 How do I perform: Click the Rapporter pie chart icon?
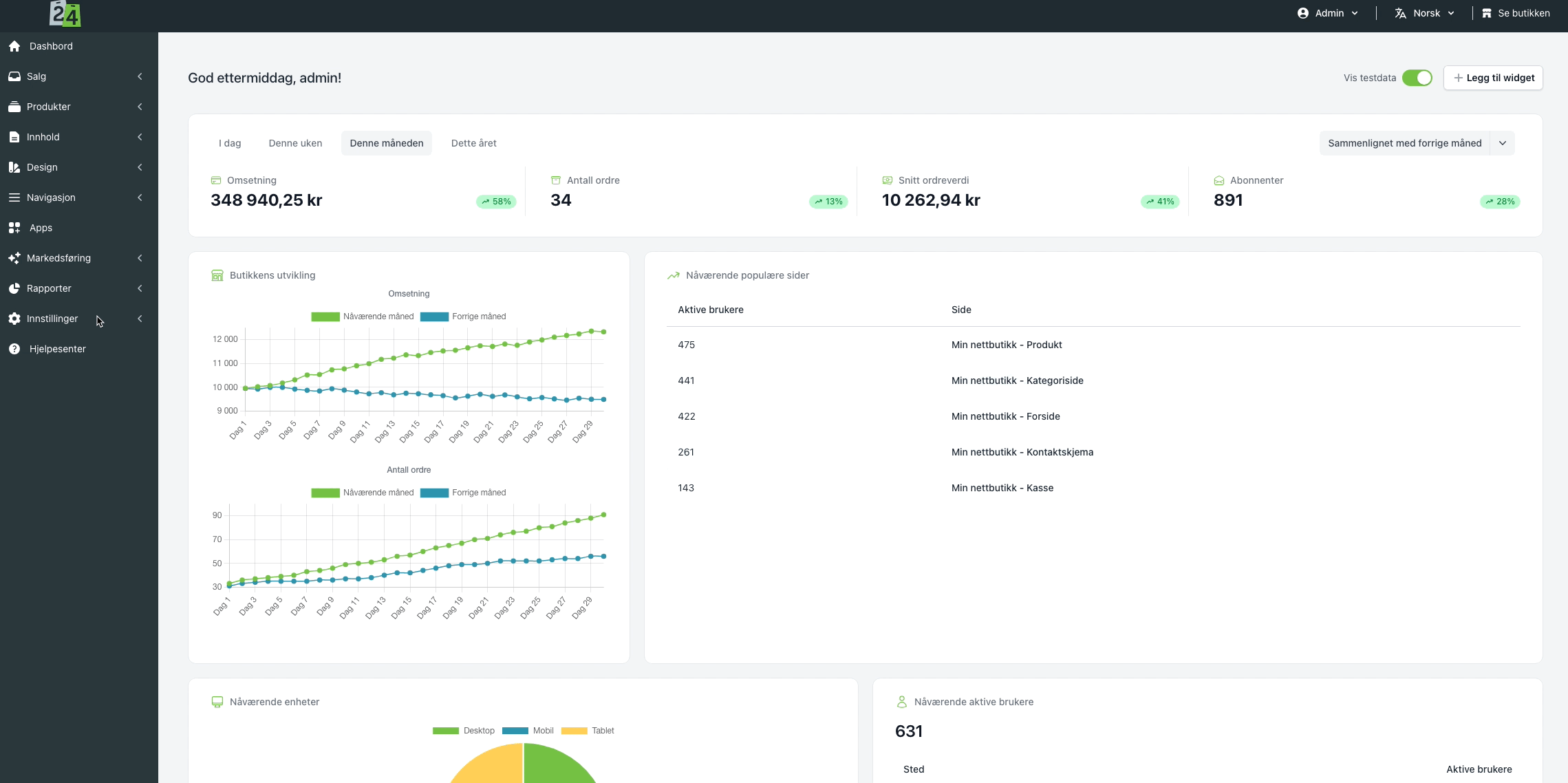point(14,288)
